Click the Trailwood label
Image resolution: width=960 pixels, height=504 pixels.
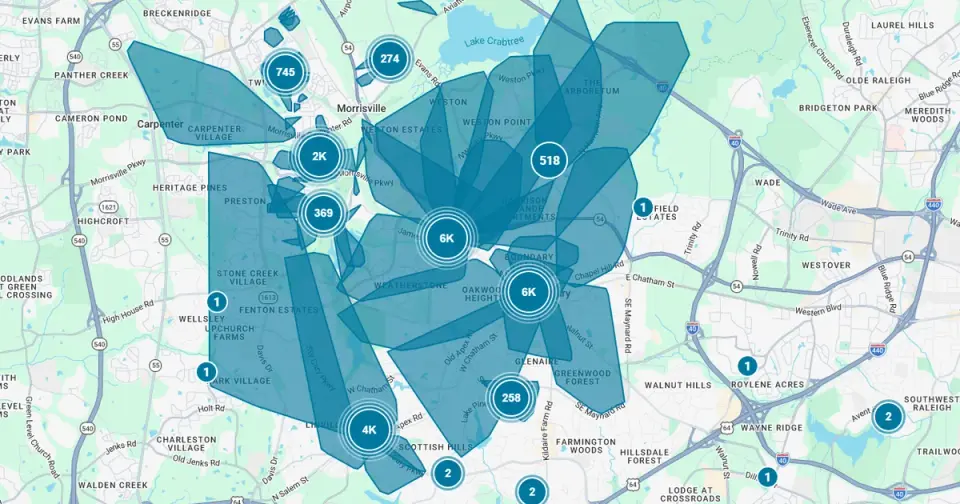pyautogui.click(x=938, y=451)
